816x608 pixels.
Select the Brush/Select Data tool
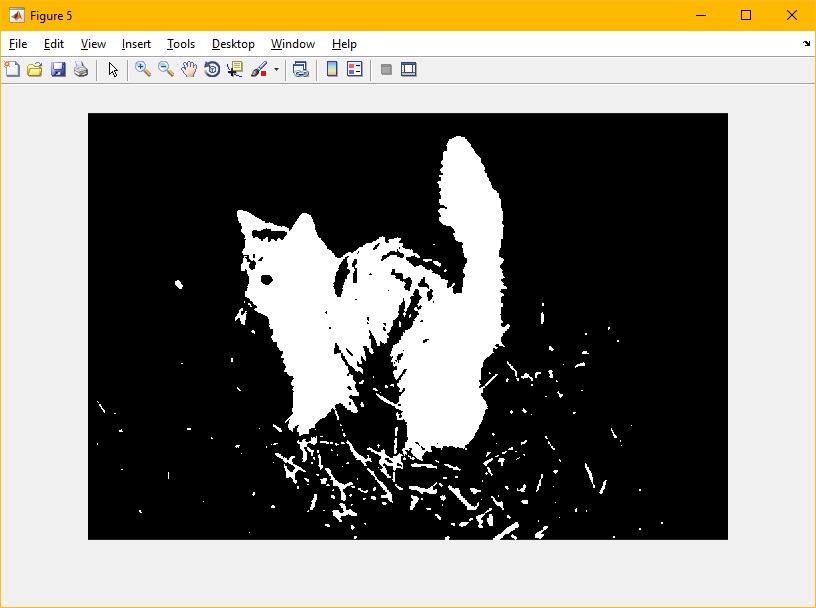pos(259,70)
